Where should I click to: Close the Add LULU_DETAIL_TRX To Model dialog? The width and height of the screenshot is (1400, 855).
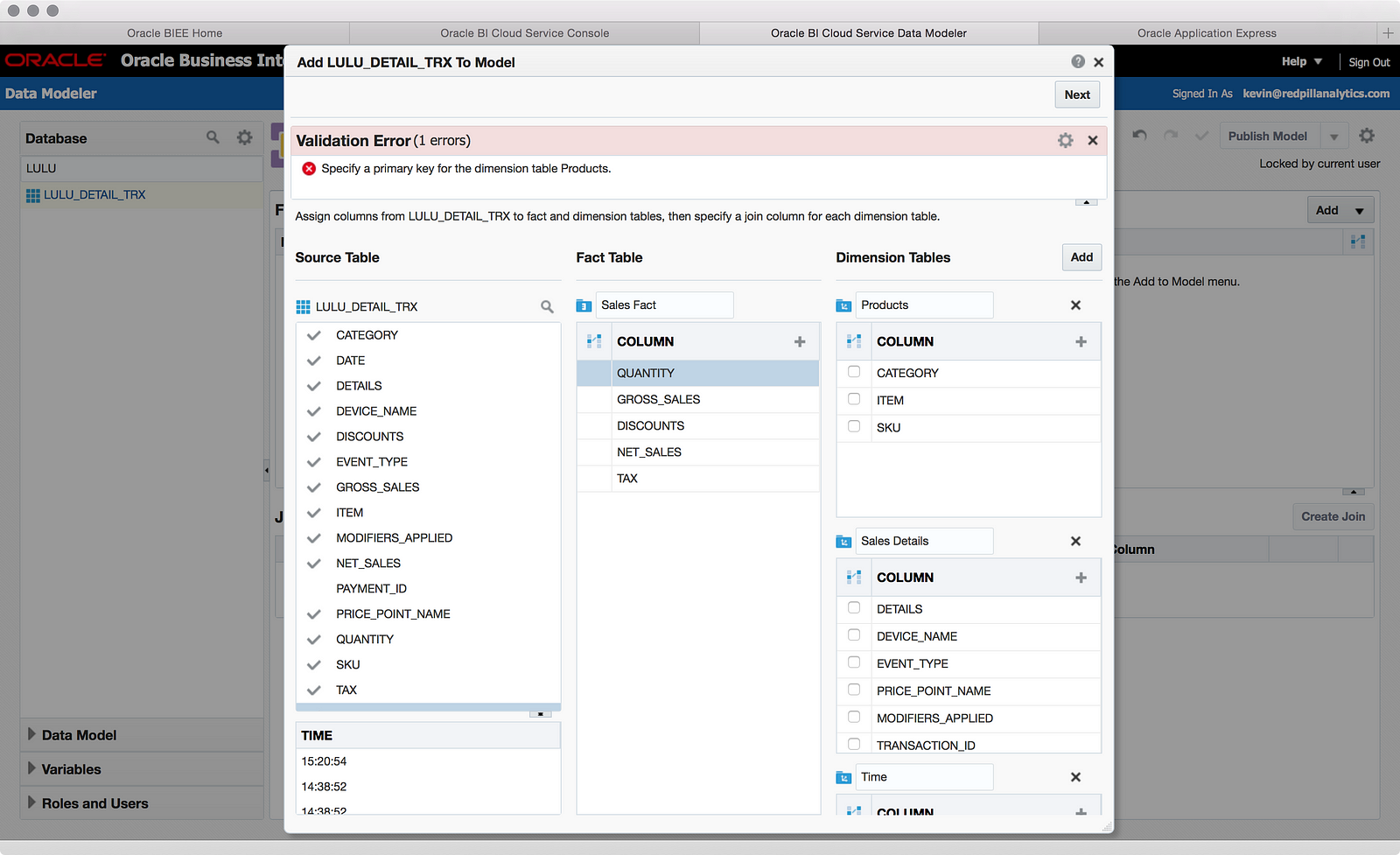1099,62
